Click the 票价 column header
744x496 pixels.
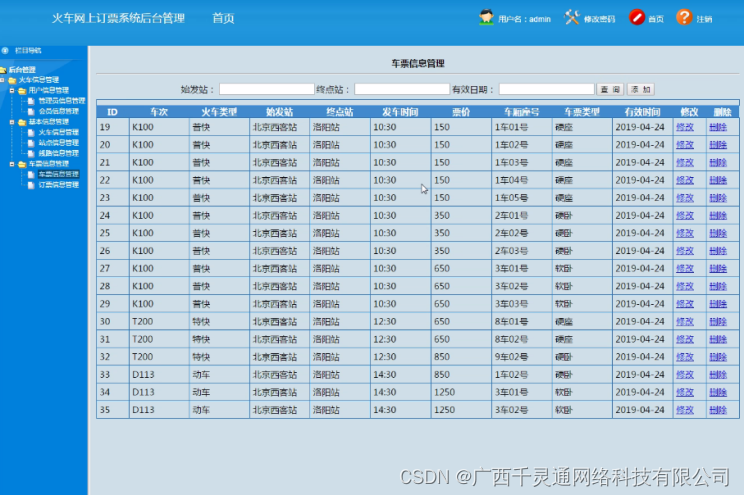coord(461,112)
